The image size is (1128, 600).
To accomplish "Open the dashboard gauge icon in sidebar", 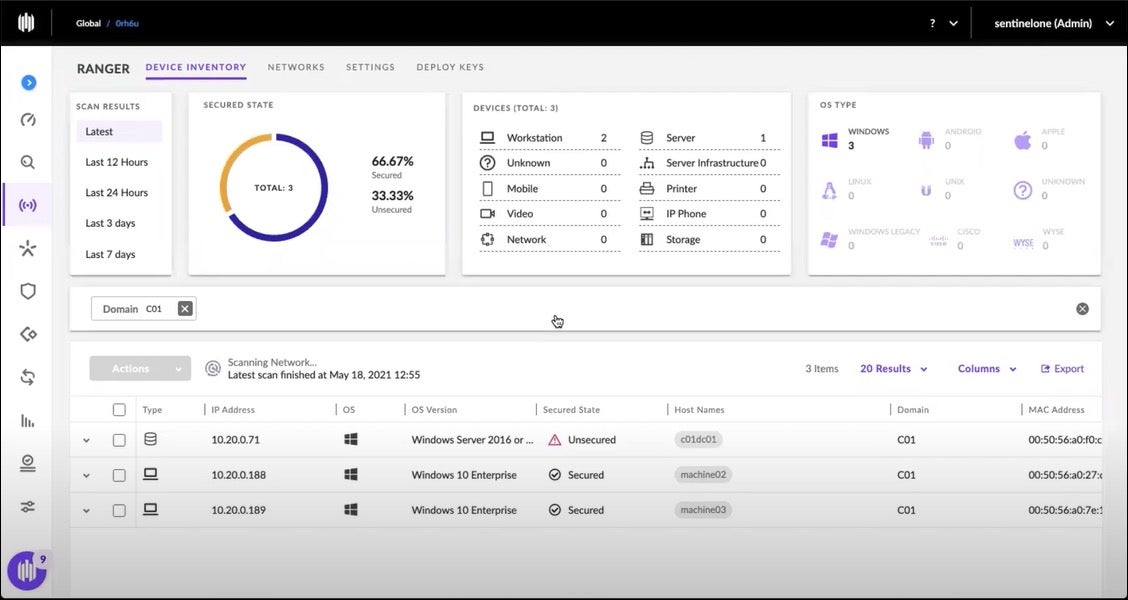I will [x=28, y=120].
